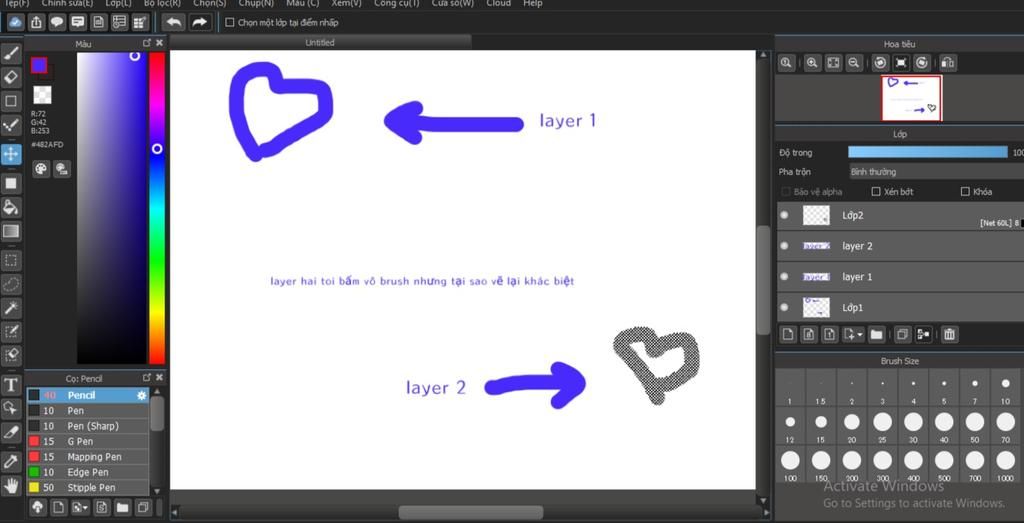Click the Redo arrow in the toolbar
The height and width of the screenshot is (523, 1024).
200,22
